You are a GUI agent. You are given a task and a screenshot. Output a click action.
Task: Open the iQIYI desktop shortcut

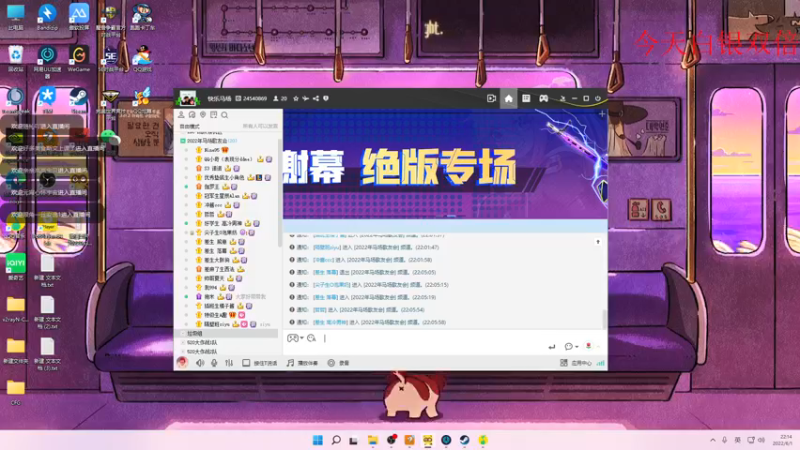(16, 267)
